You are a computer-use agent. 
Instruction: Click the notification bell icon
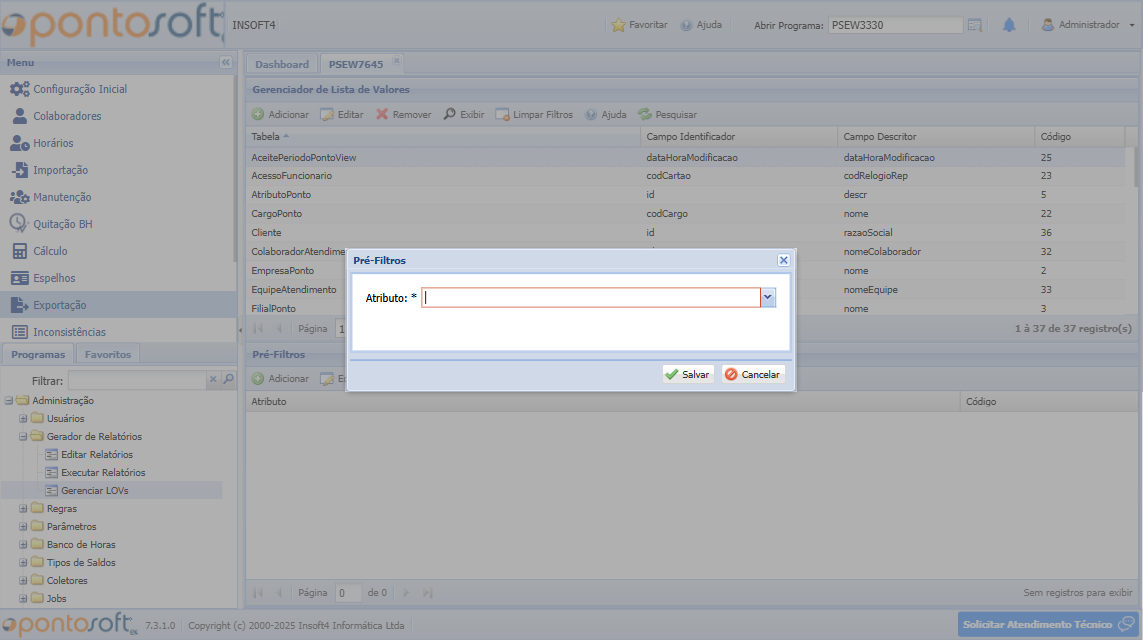pos(1009,25)
